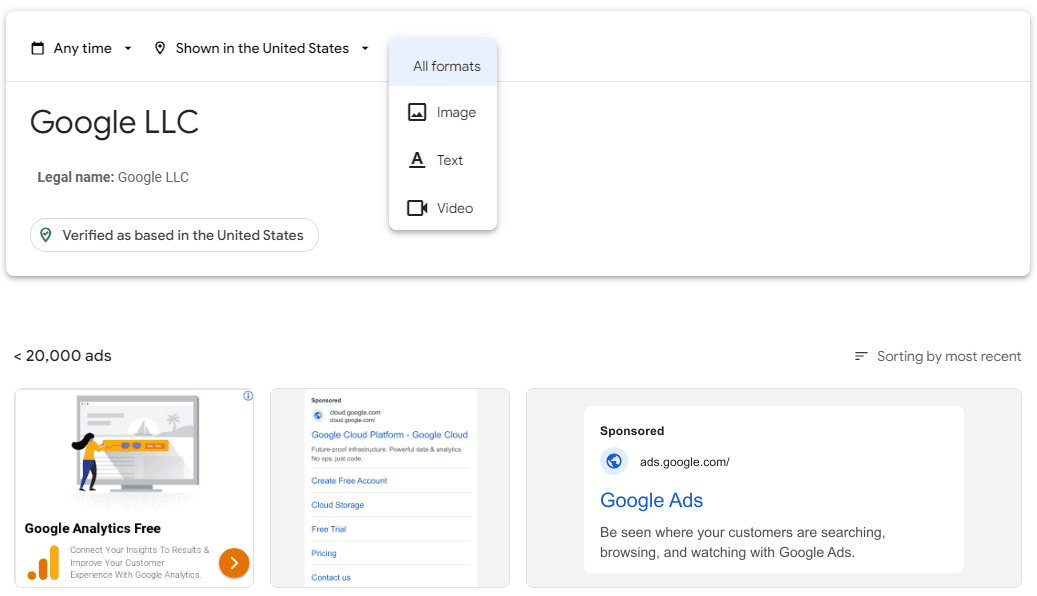Image resolution: width=1037 pixels, height=596 pixels.
Task: Expand the Shown in the United States dropdown
Action: (x=365, y=48)
